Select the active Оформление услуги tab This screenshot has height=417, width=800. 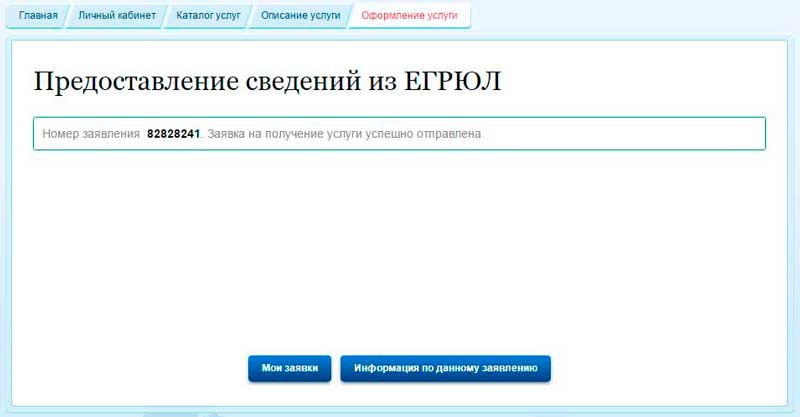click(408, 16)
